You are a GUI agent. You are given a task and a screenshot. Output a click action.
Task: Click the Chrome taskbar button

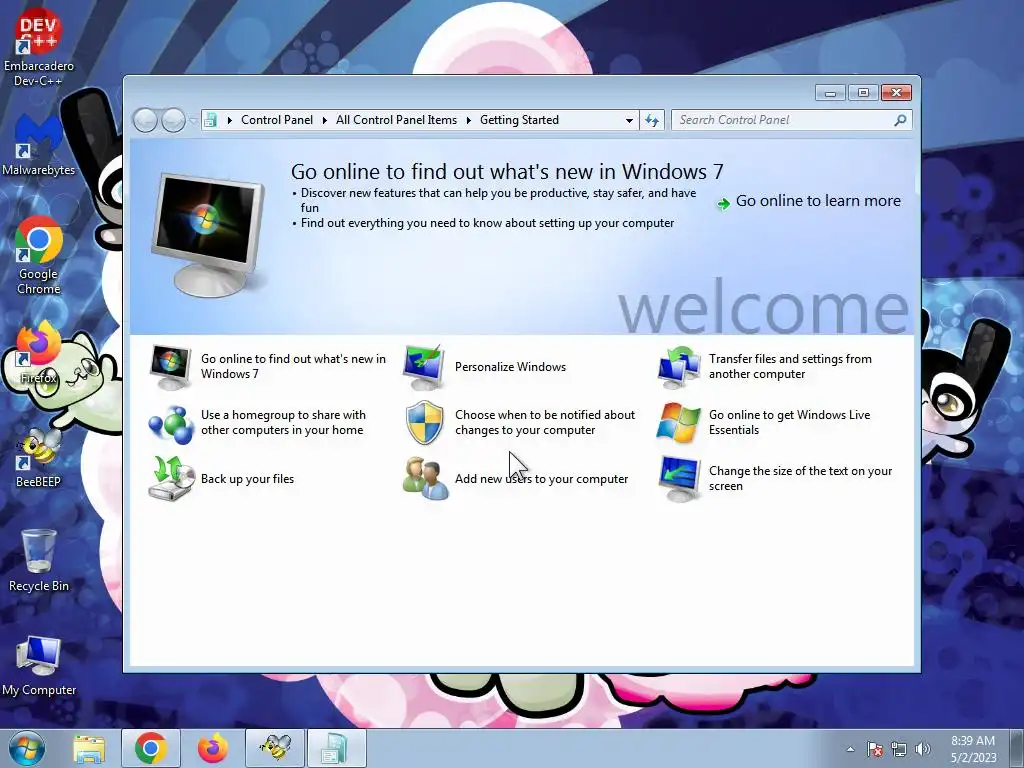(151, 748)
